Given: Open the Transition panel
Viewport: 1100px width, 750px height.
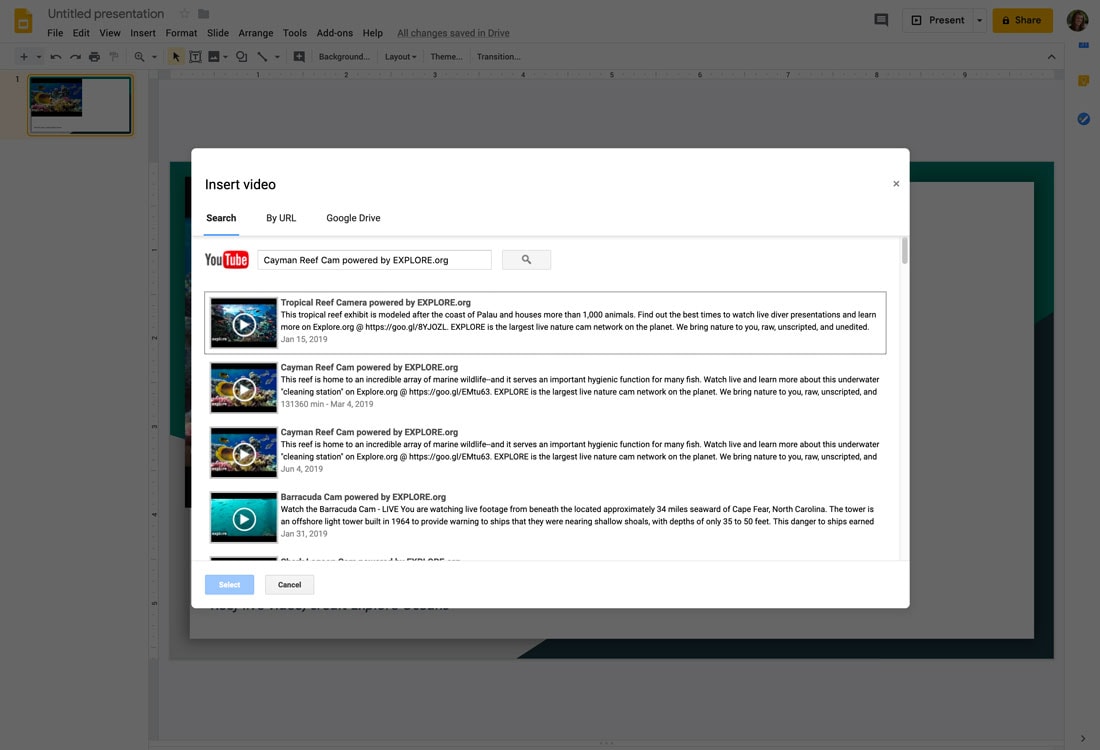Looking at the screenshot, I should tap(499, 57).
